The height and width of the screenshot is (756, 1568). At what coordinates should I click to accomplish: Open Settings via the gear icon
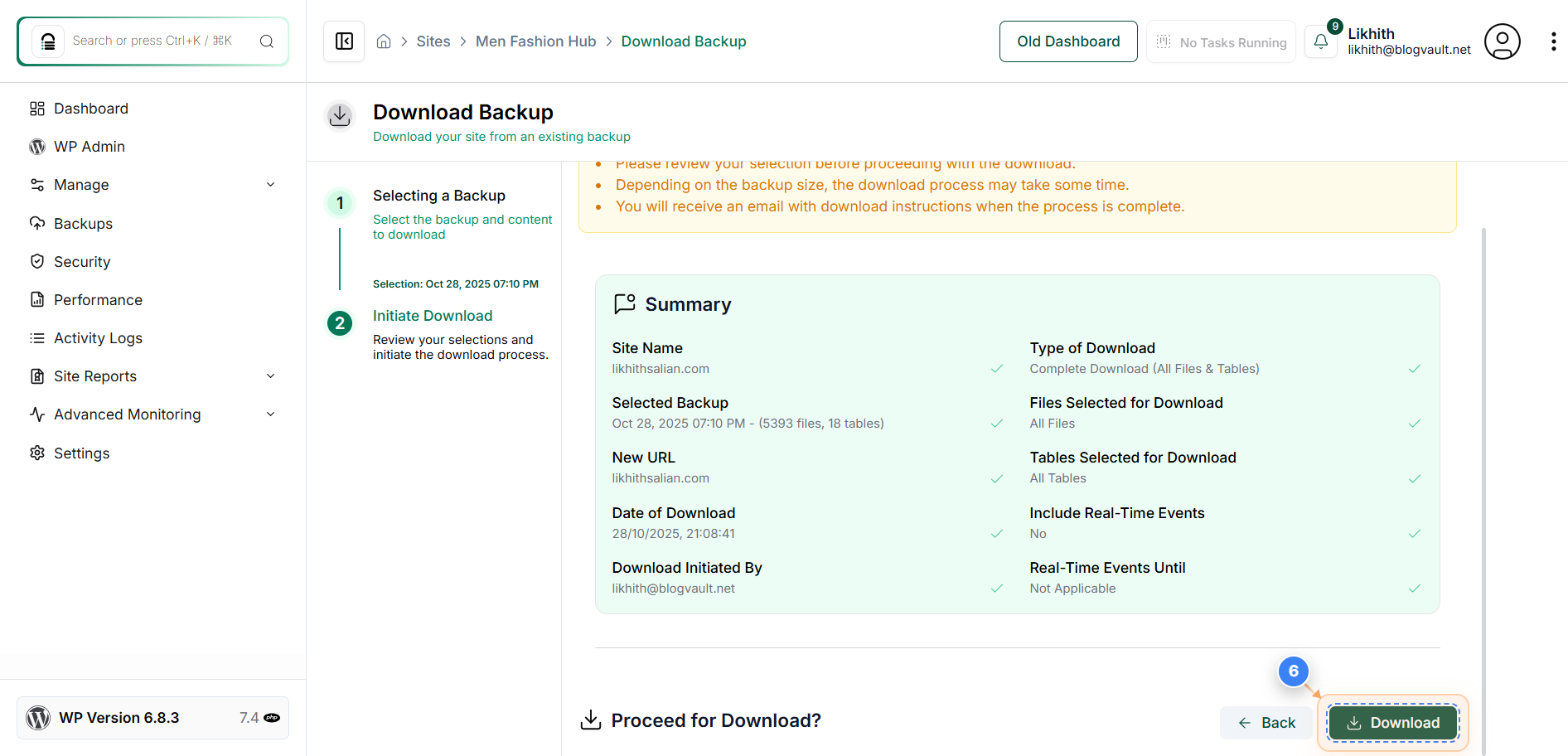click(x=37, y=453)
